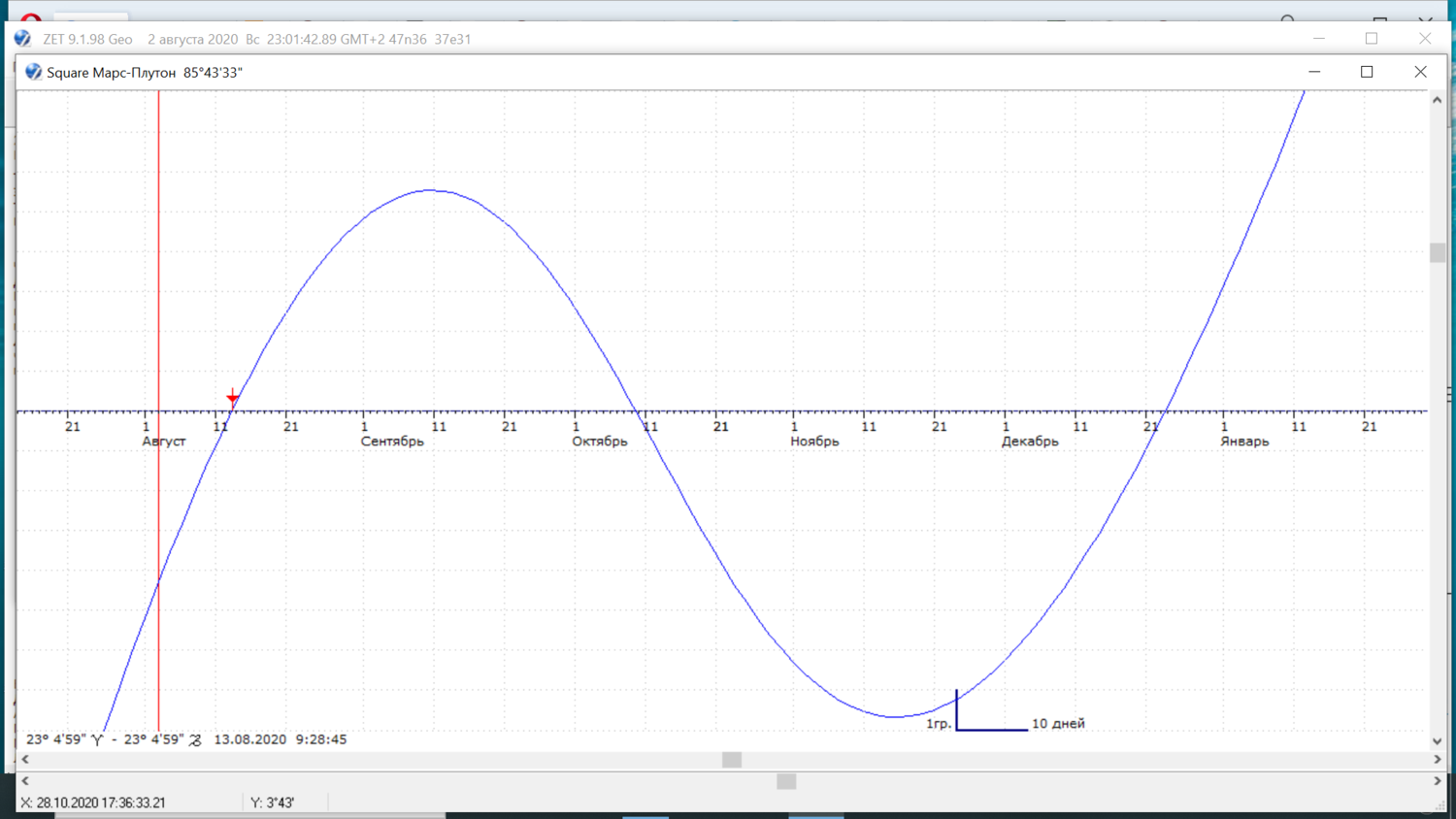
Task: Minimize the Square Марс-Плутон graph window
Action: (x=1314, y=72)
